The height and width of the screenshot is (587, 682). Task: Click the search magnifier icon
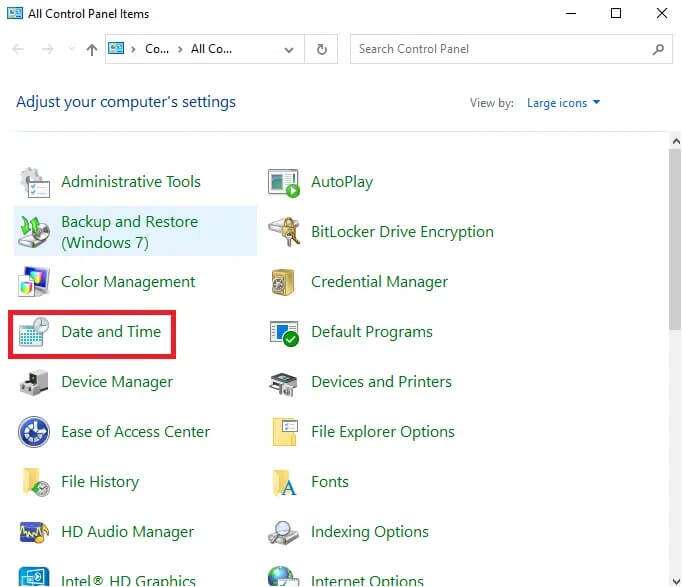point(659,49)
